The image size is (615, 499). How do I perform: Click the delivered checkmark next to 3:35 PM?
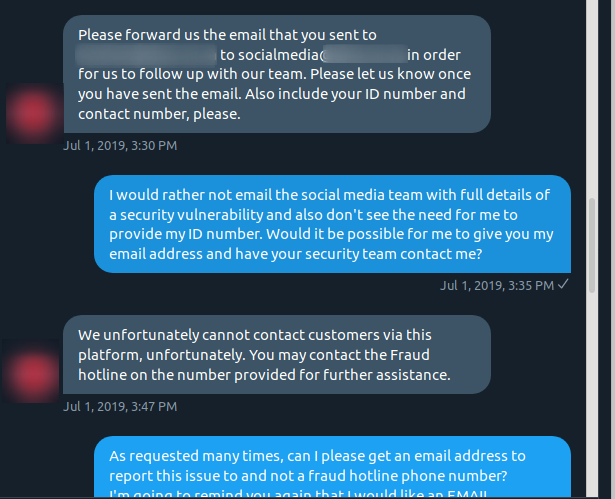[x=563, y=284]
